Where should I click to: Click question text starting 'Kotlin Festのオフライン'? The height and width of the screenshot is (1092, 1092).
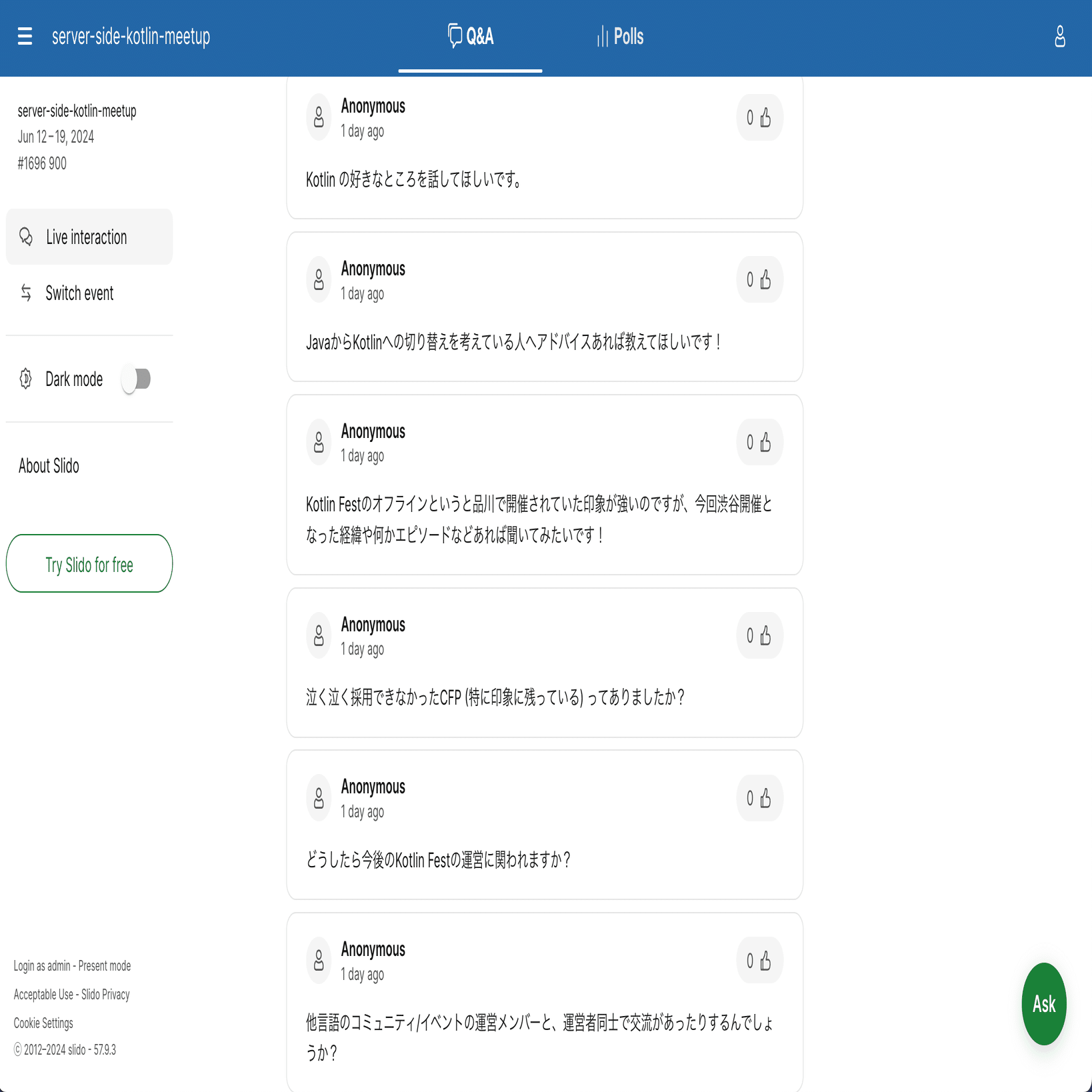click(539, 519)
